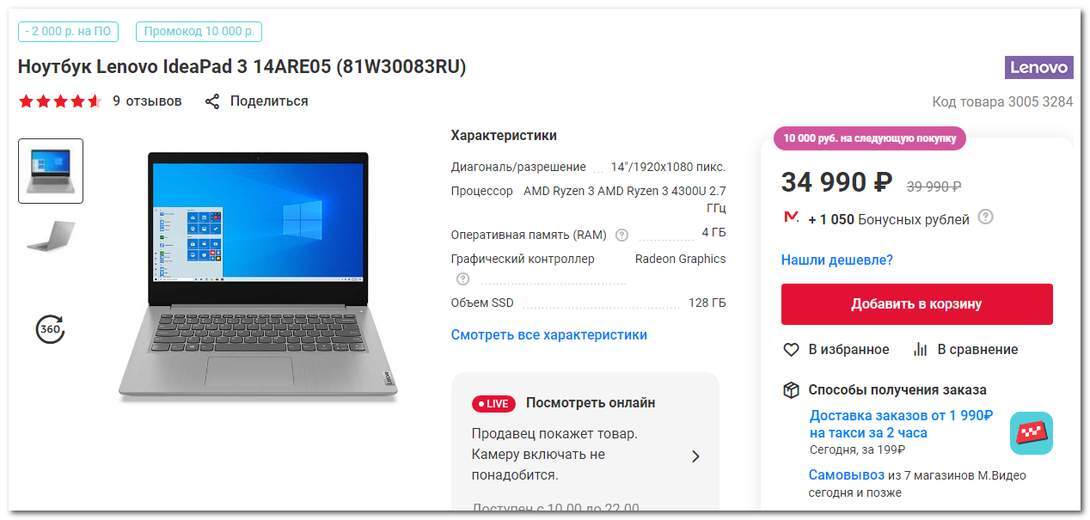
Task: Click Нашли дешевле? link
Action: [837, 260]
